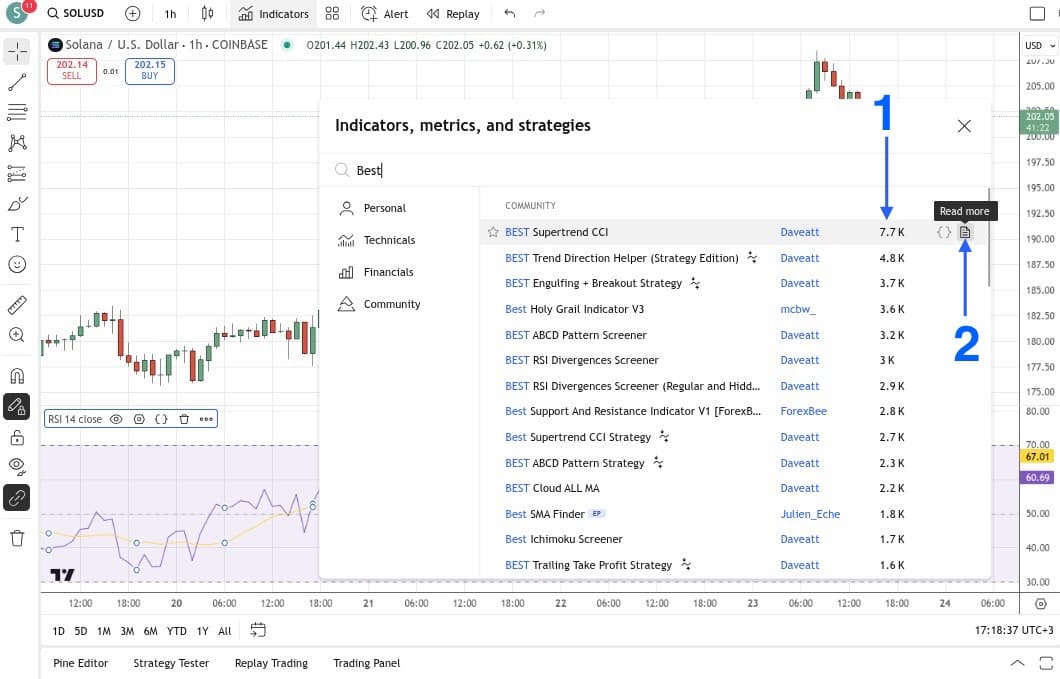
Task: Select the trend line drawing tool
Action: pos(17,82)
